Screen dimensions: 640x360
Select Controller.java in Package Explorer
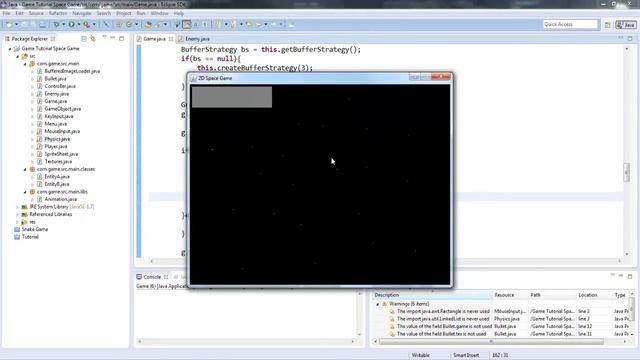coord(60,86)
